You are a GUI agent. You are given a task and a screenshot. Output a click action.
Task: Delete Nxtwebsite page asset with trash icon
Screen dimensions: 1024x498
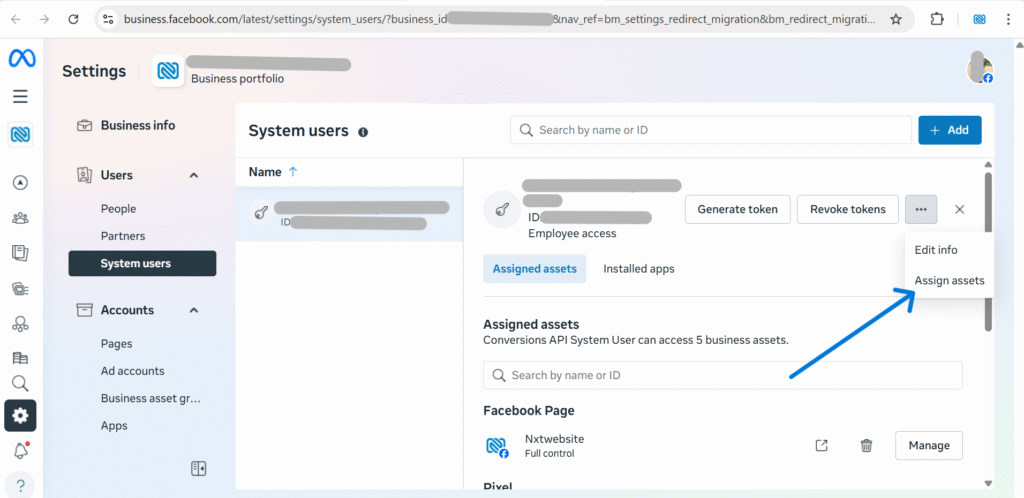[867, 445]
